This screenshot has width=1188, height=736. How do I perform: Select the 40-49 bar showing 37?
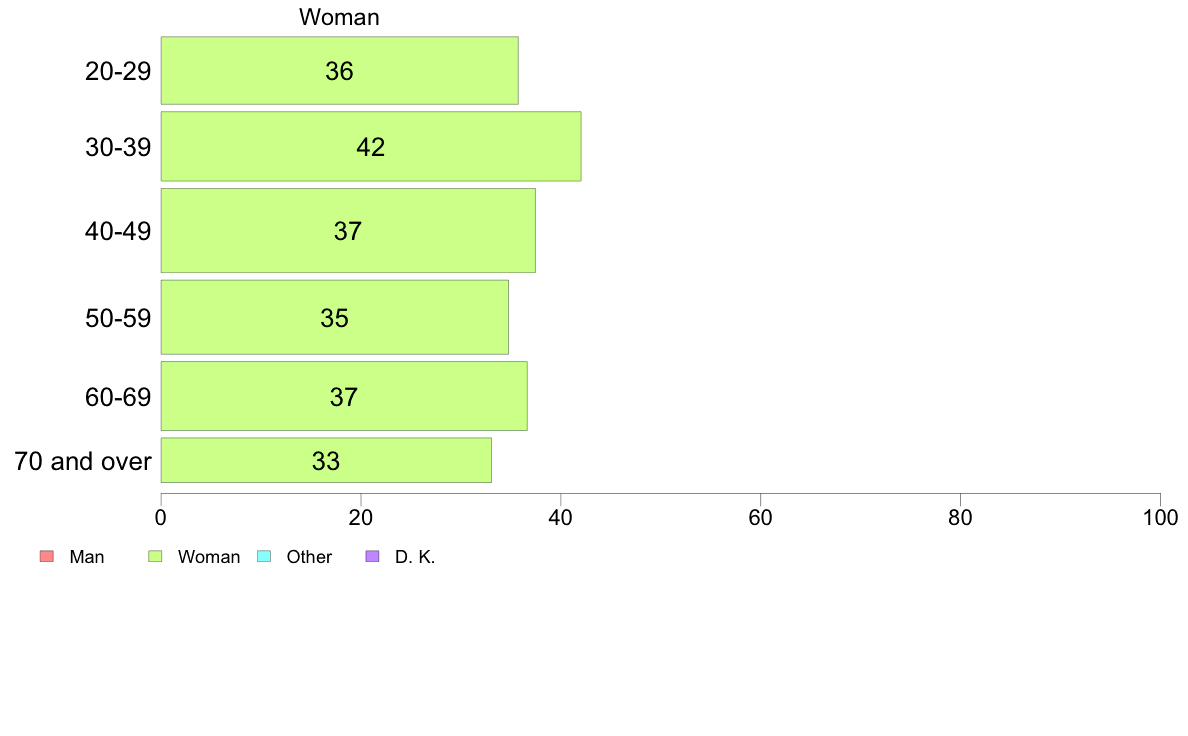pyautogui.click(x=348, y=230)
